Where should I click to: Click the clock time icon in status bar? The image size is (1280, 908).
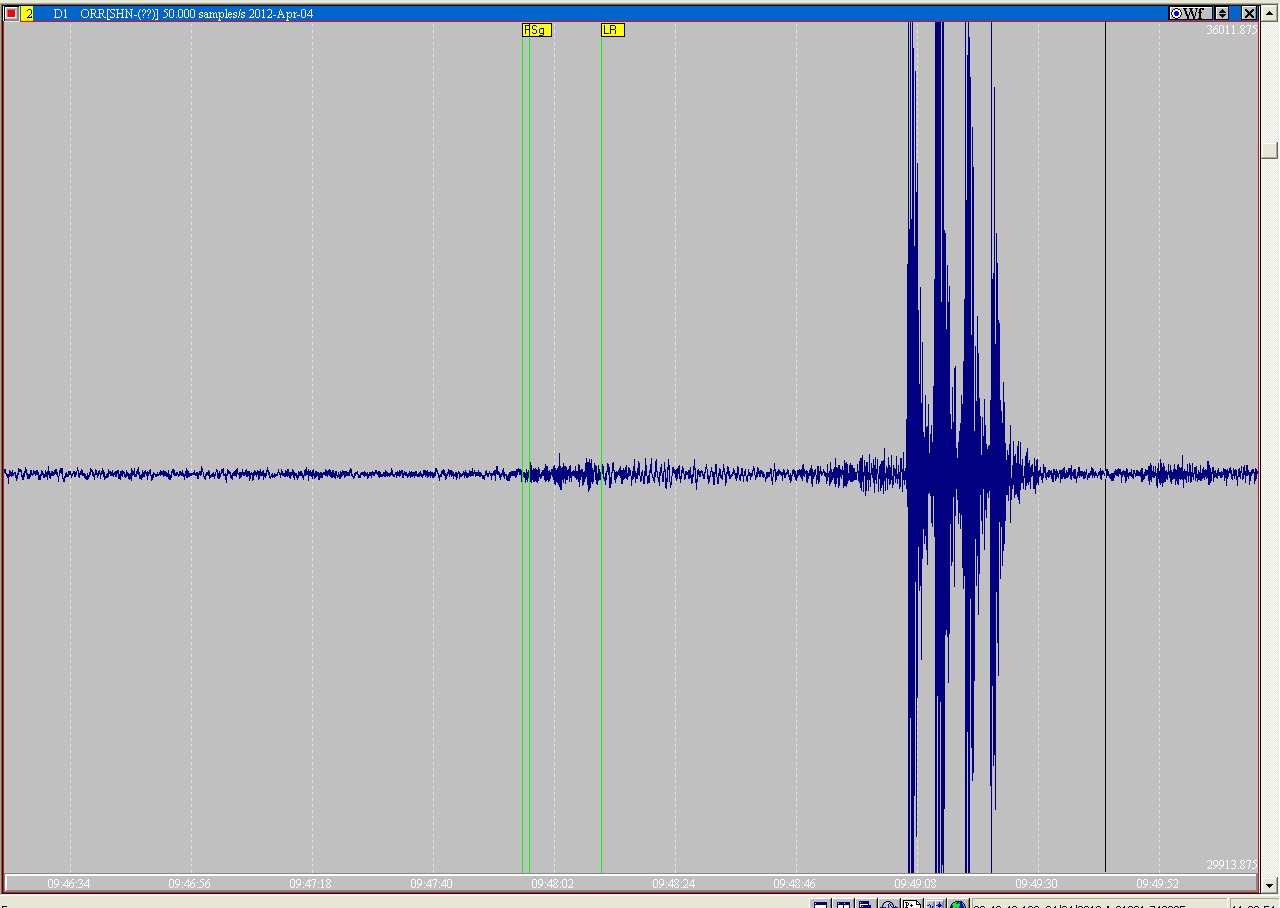(888, 906)
